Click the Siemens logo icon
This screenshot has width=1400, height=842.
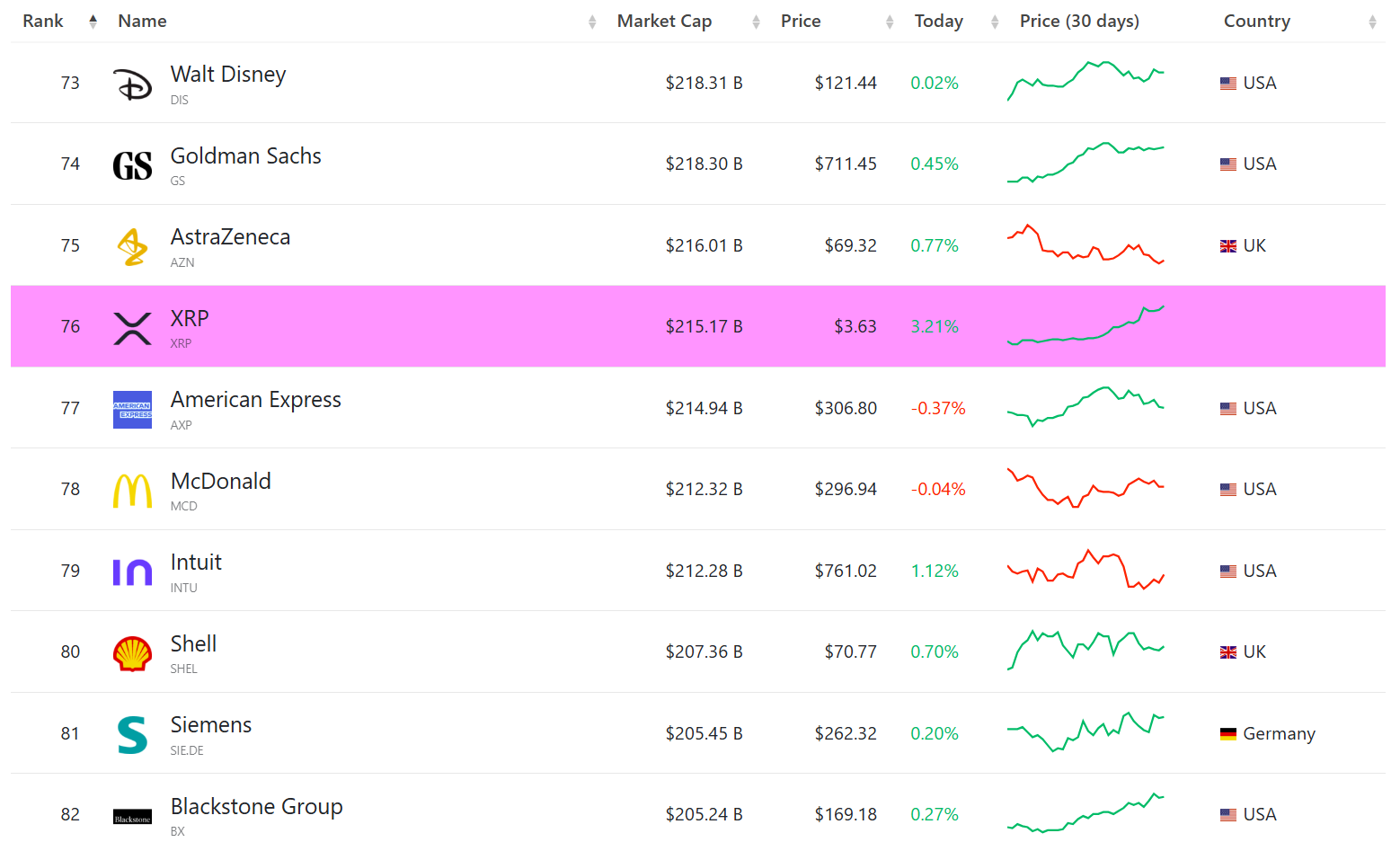(133, 735)
